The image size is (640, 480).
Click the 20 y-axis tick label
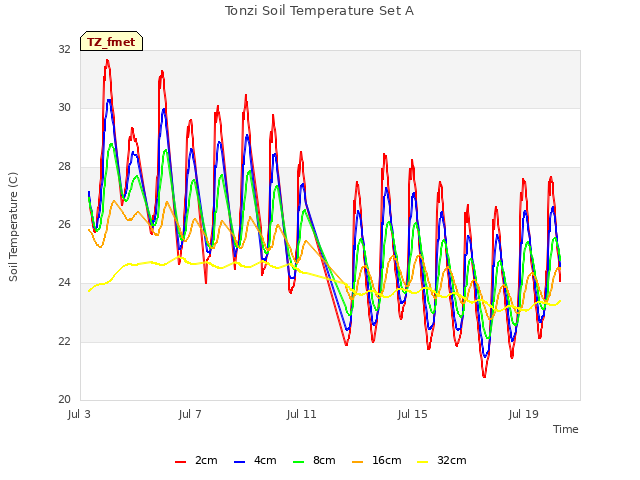point(64,399)
